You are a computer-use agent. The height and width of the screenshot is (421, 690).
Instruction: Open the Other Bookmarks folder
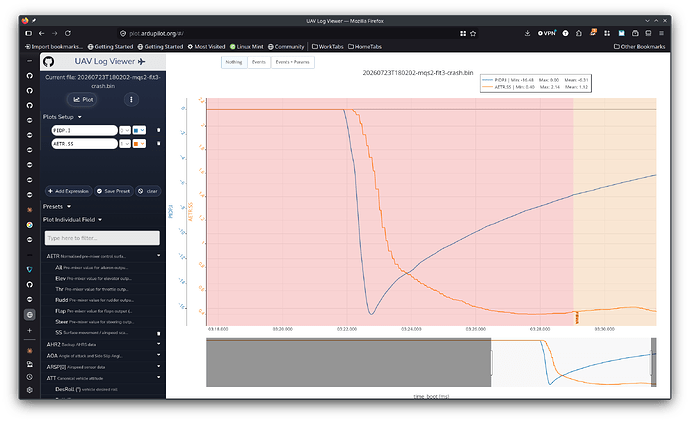point(639,47)
